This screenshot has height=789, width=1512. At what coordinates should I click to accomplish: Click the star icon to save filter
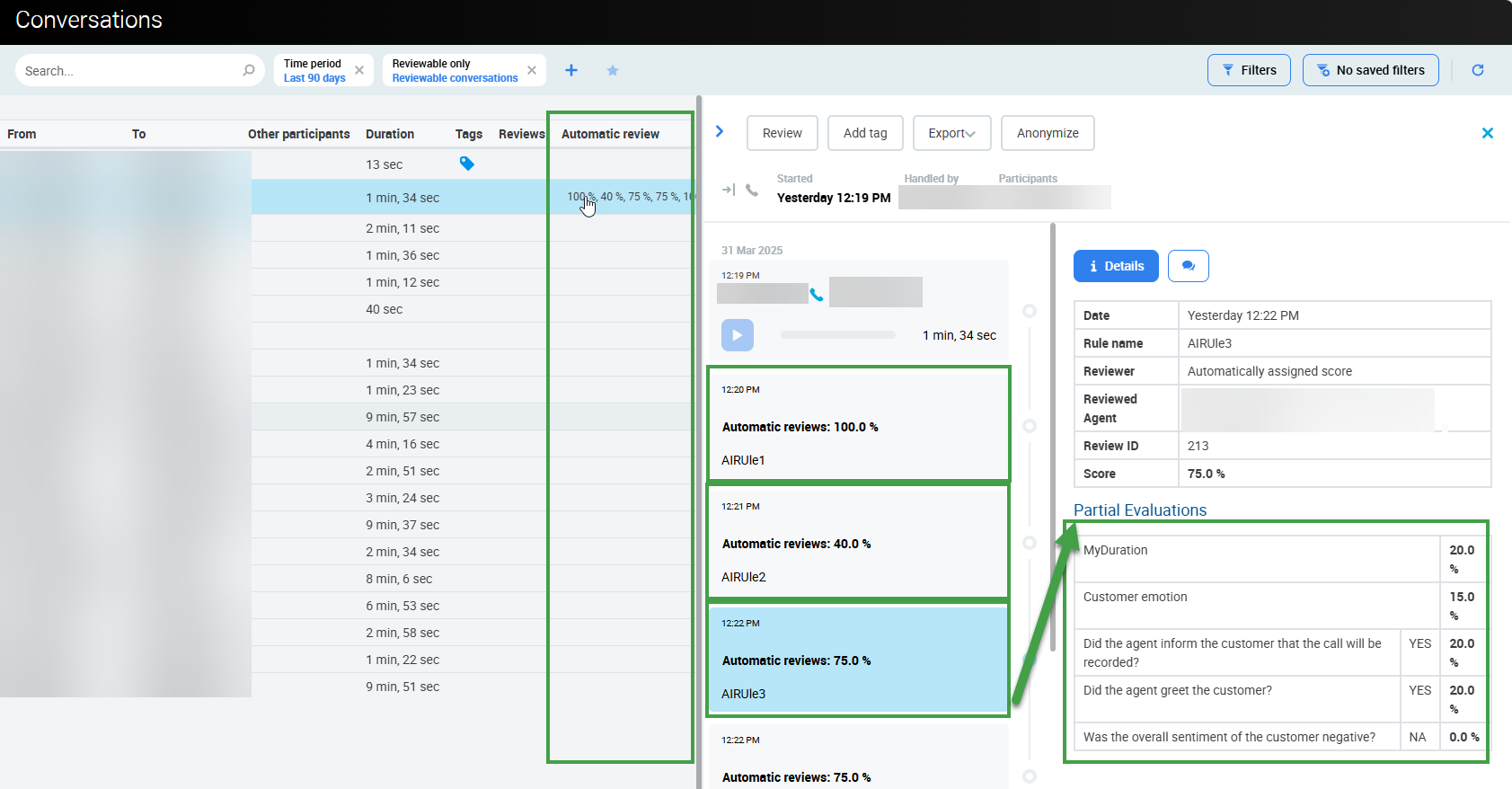pos(613,70)
